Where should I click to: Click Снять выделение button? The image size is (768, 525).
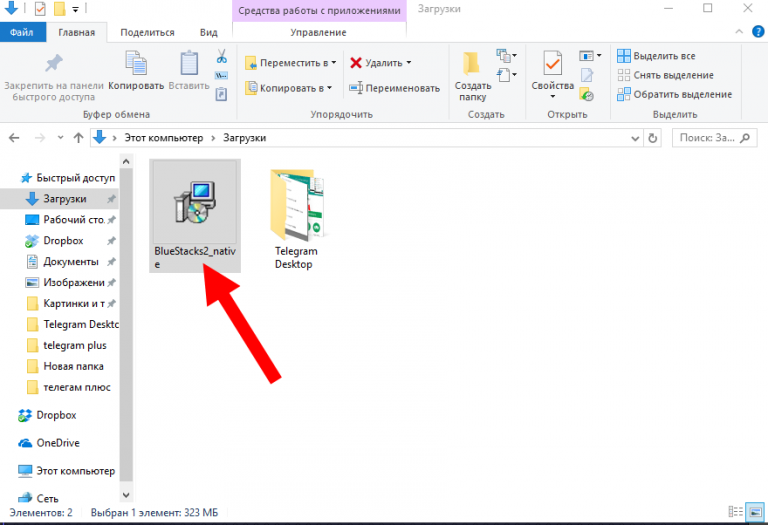[665, 75]
